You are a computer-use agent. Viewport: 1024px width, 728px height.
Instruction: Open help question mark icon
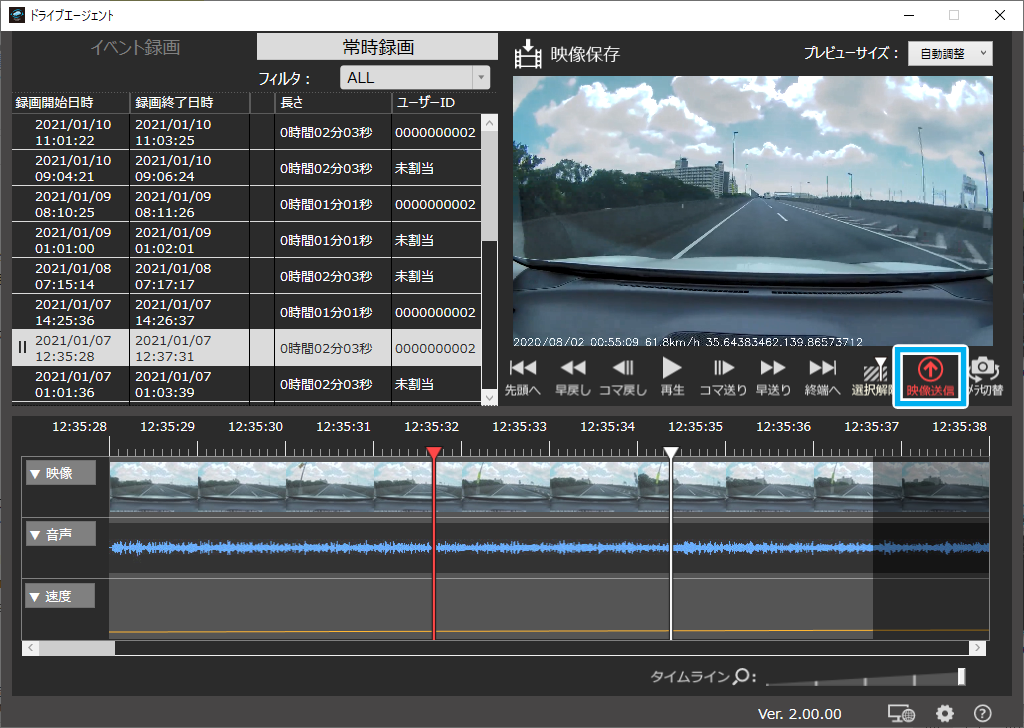(x=982, y=713)
